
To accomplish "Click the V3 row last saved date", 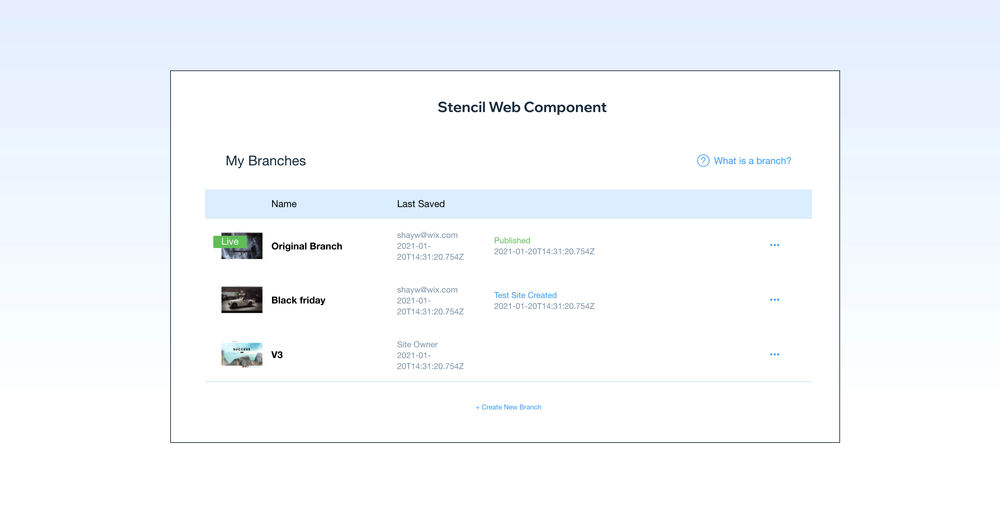I will pos(430,361).
